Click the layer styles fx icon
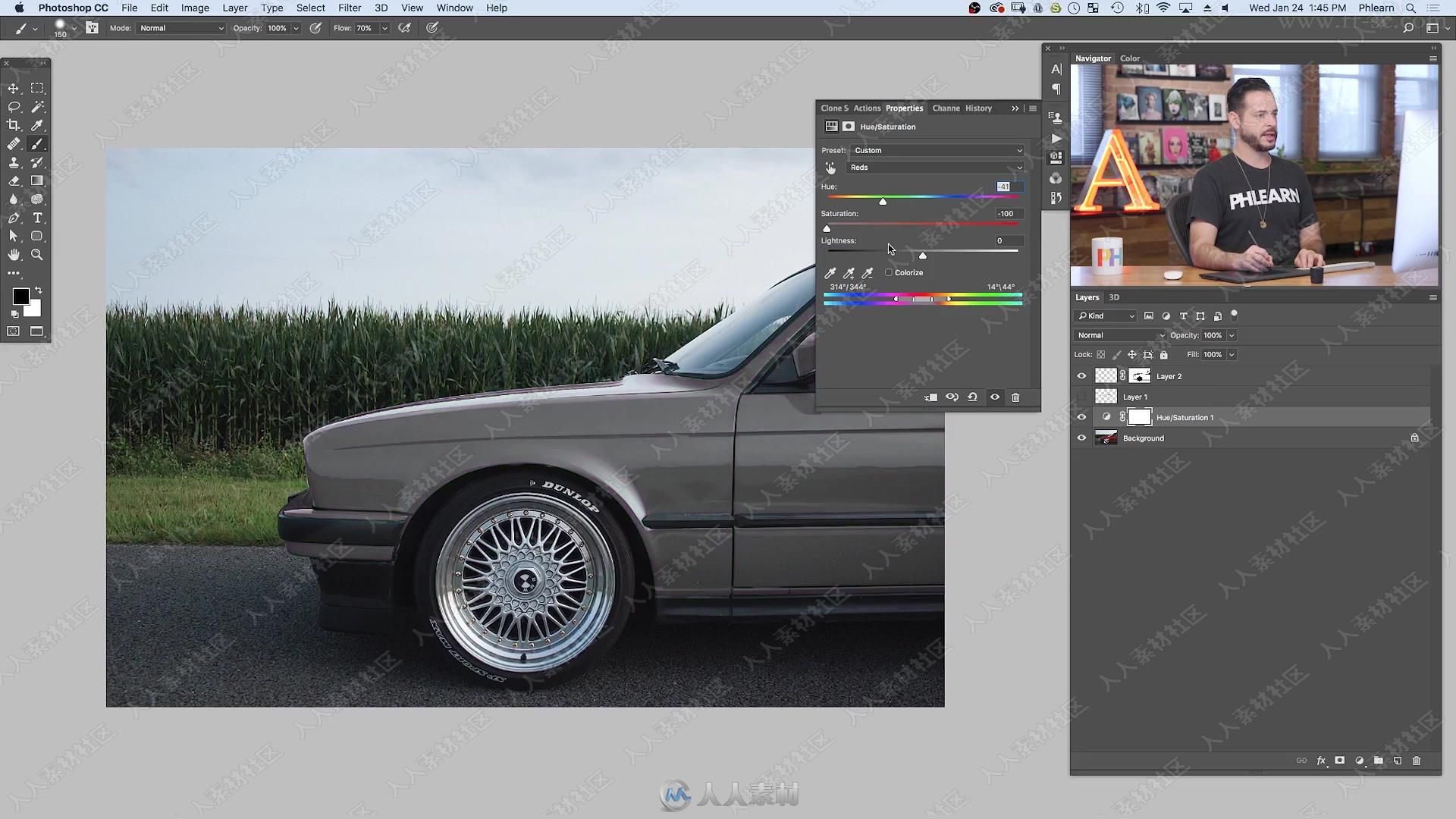1456x819 pixels. [1321, 761]
